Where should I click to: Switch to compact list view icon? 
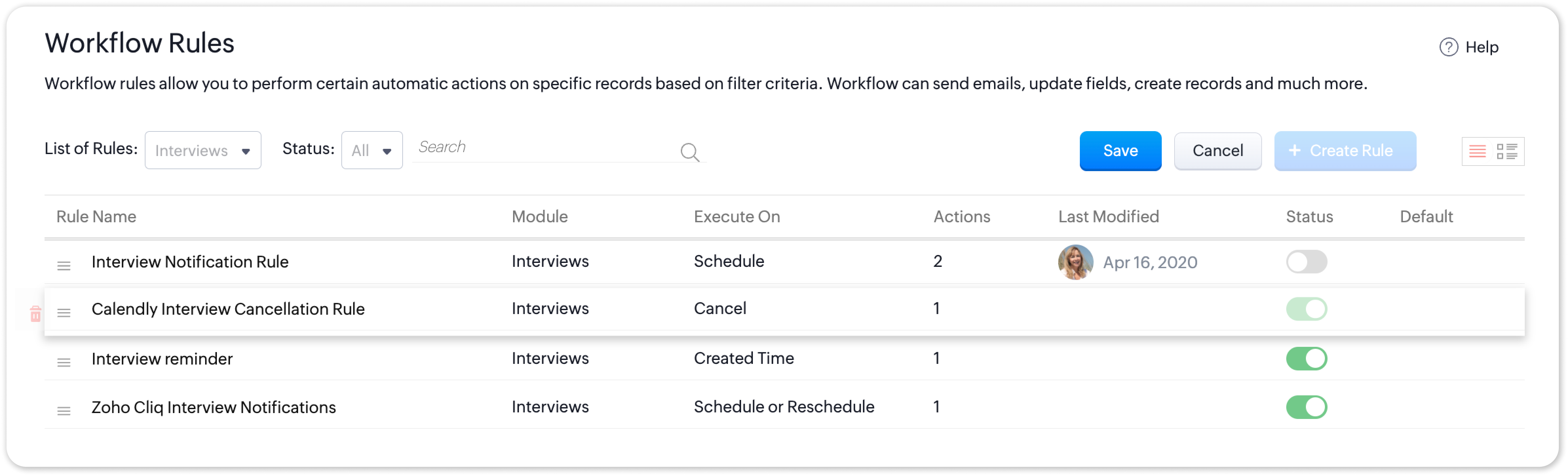click(1477, 151)
